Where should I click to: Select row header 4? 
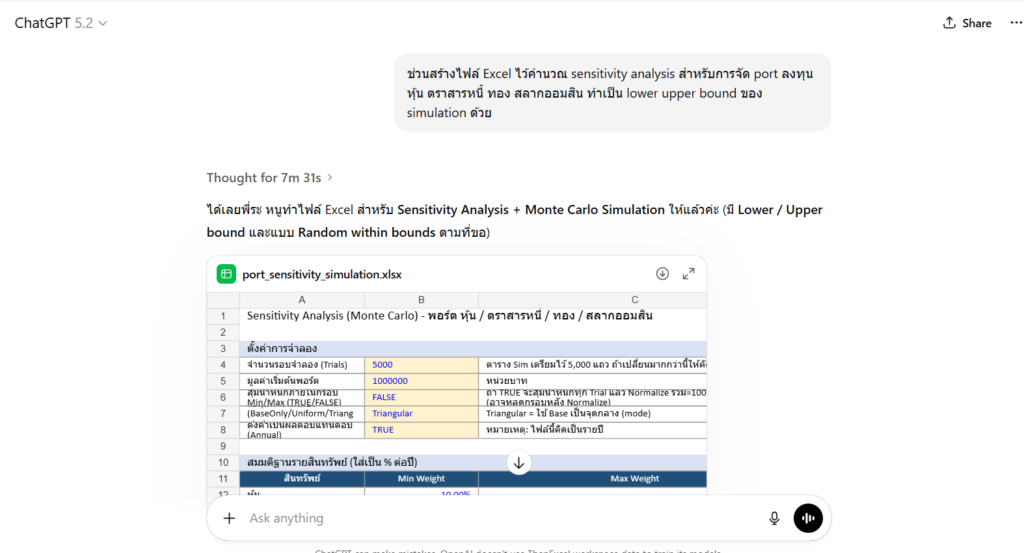coord(223,364)
